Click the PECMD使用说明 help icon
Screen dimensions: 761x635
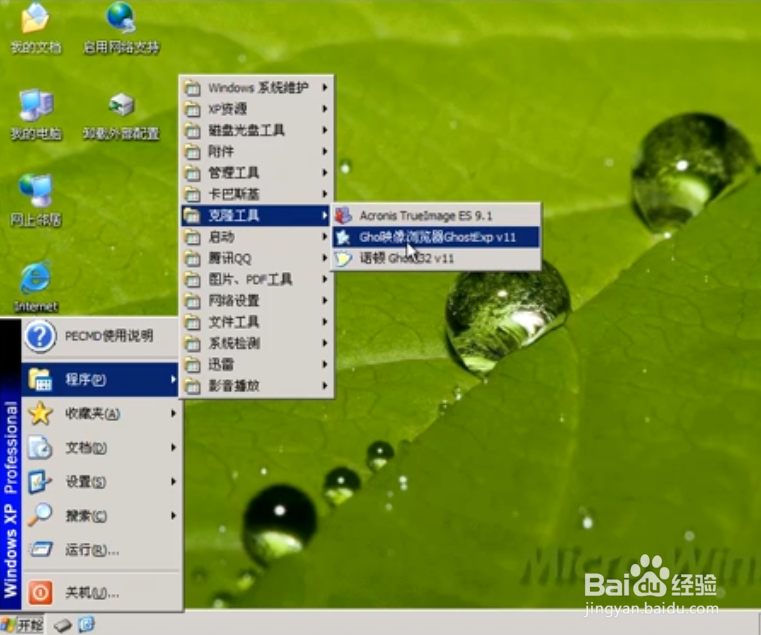[x=40, y=336]
